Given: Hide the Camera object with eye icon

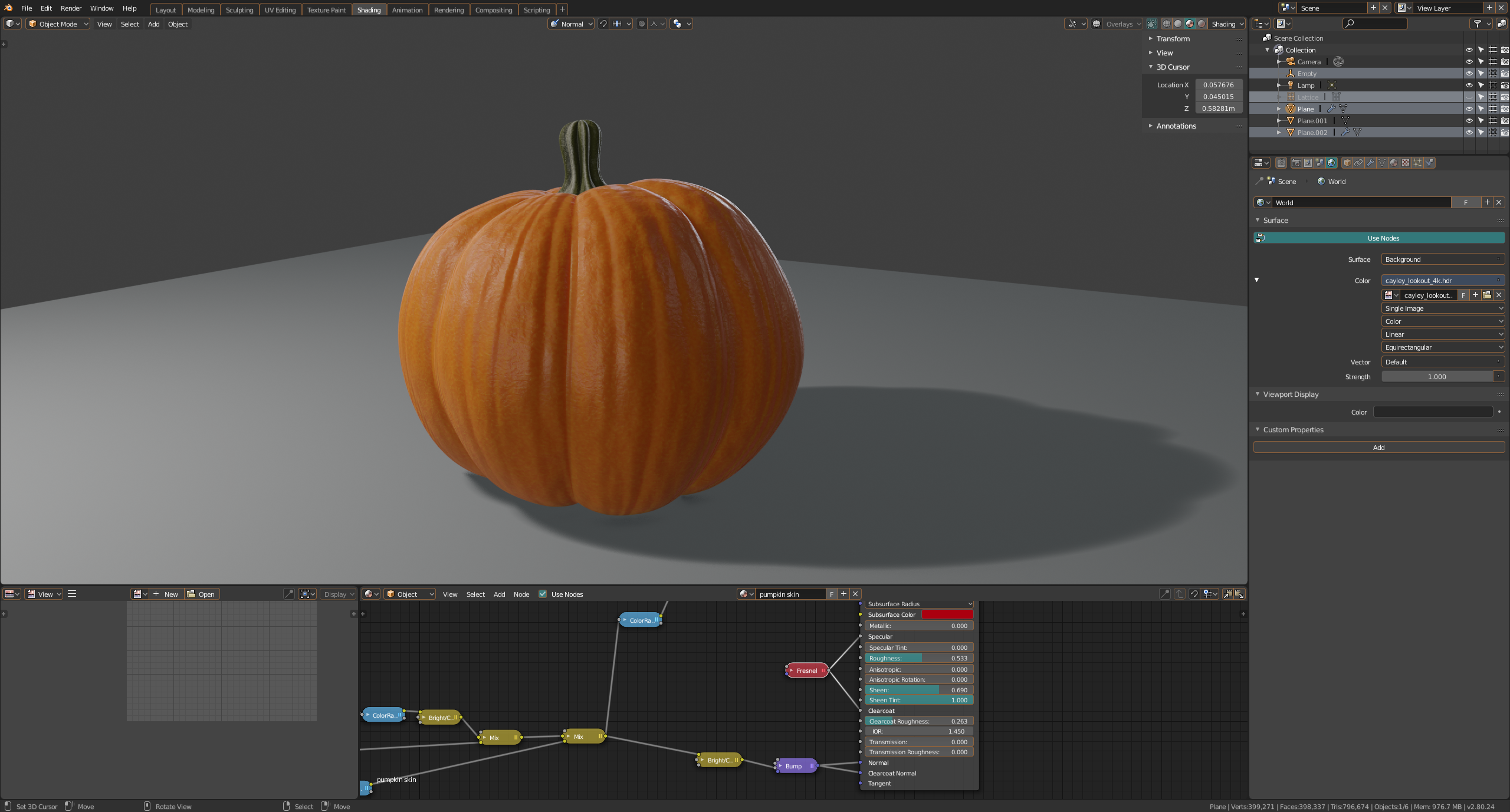Looking at the screenshot, I should click(x=1469, y=62).
